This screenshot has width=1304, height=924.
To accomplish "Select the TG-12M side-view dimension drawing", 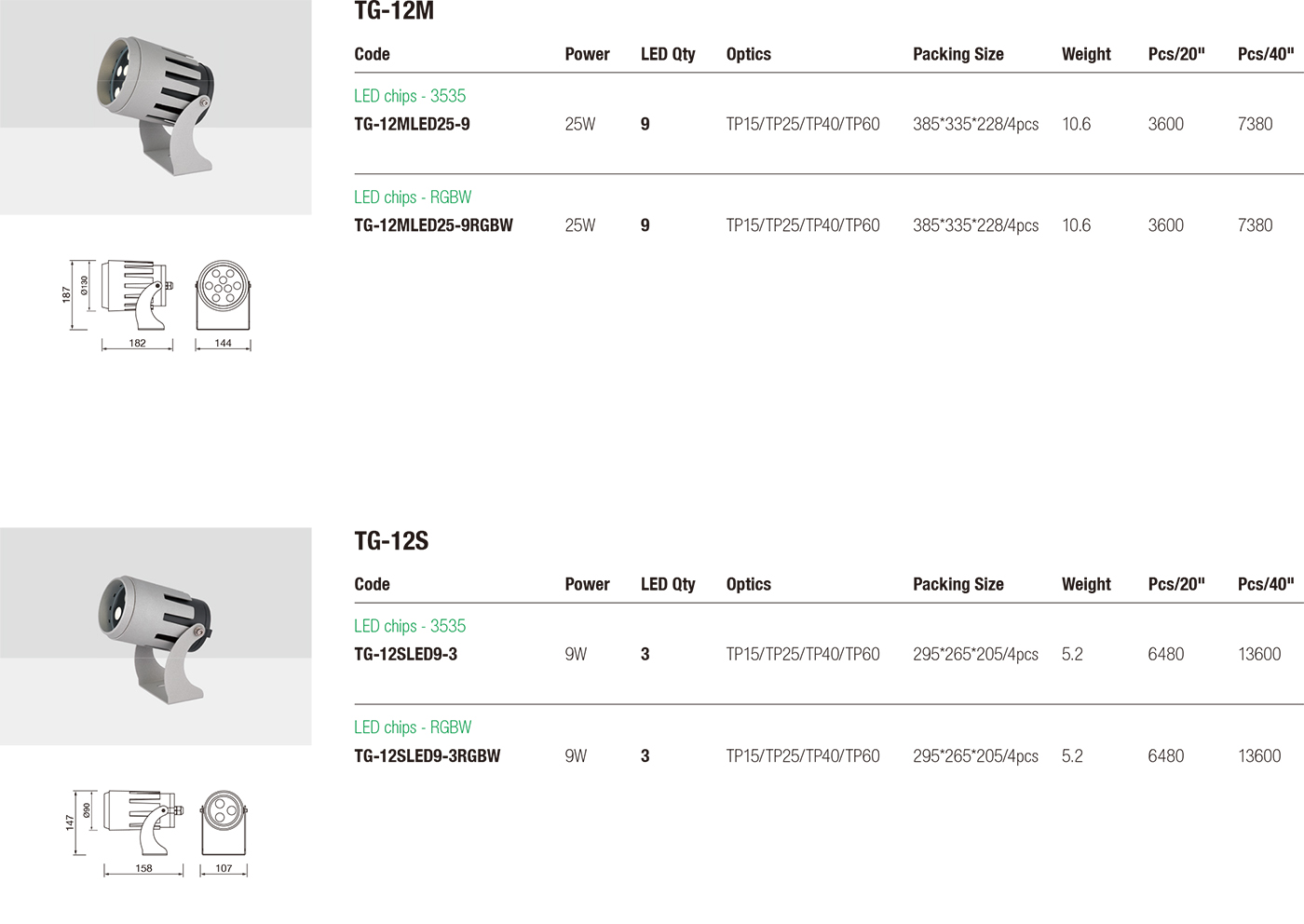I will tap(117, 305).
